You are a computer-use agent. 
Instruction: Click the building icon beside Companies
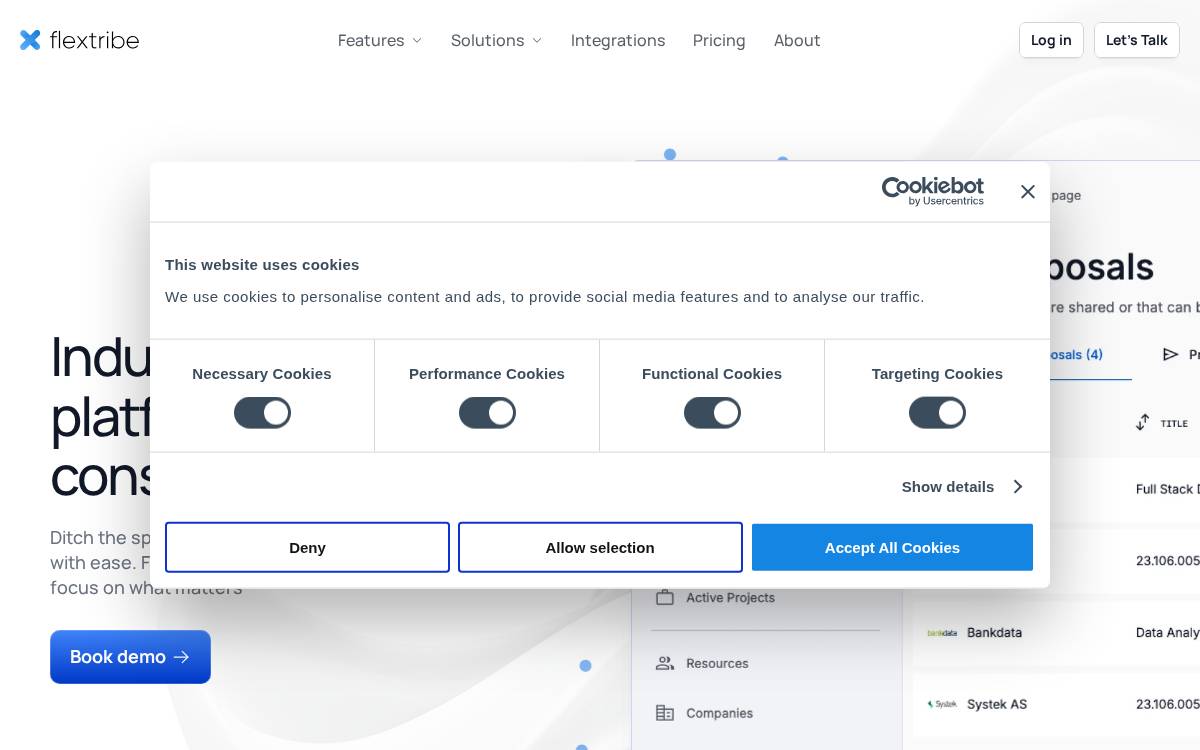[x=665, y=713]
